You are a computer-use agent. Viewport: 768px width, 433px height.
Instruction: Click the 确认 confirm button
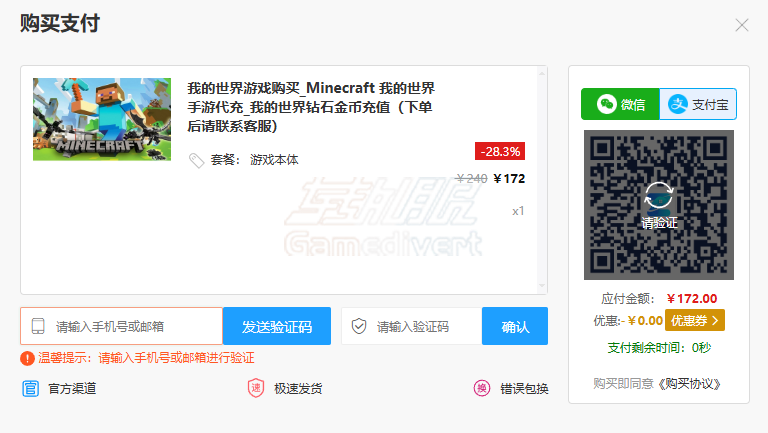(x=515, y=326)
